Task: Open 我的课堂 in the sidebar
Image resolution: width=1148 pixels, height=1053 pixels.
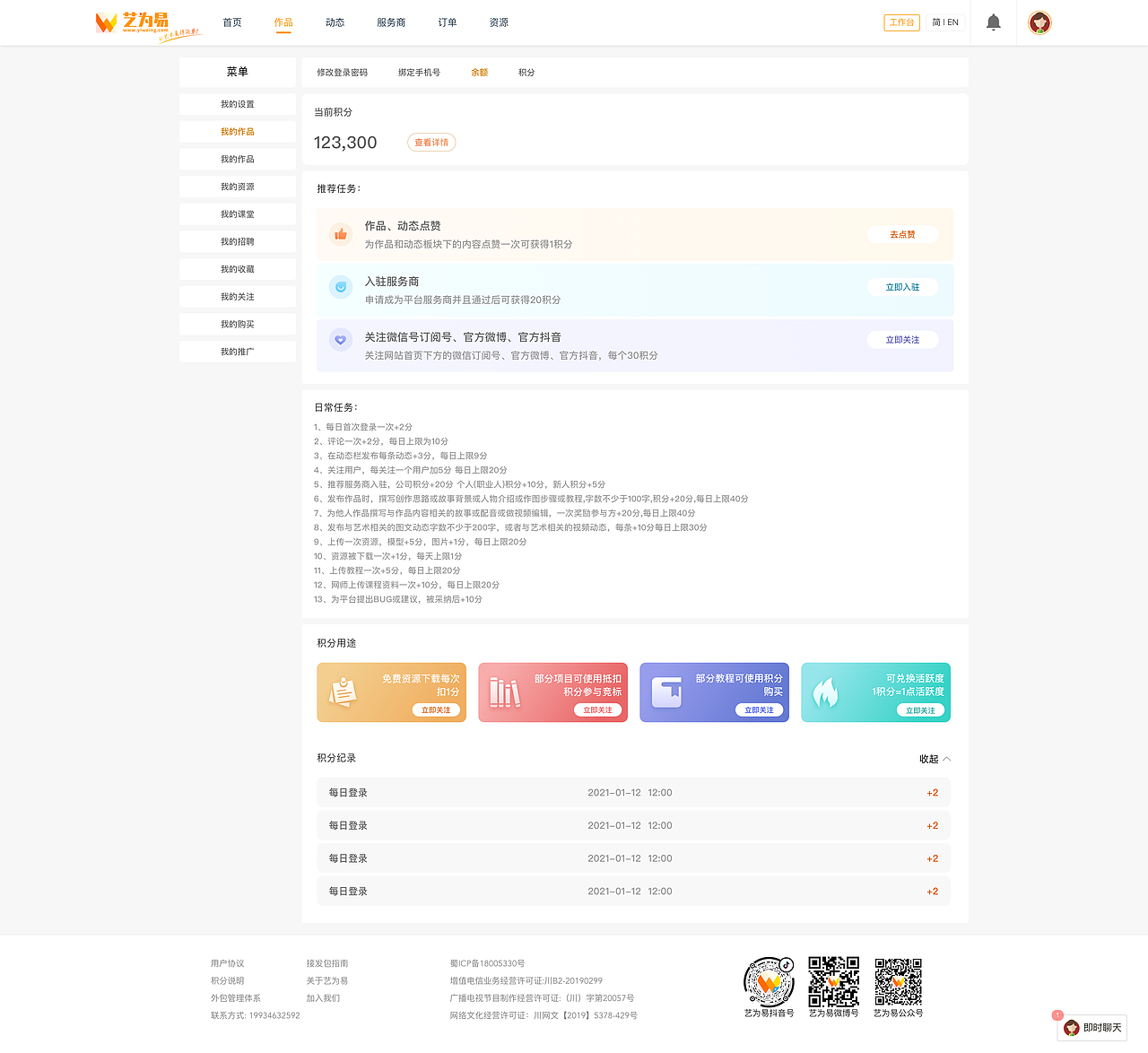Action: click(x=238, y=214)
